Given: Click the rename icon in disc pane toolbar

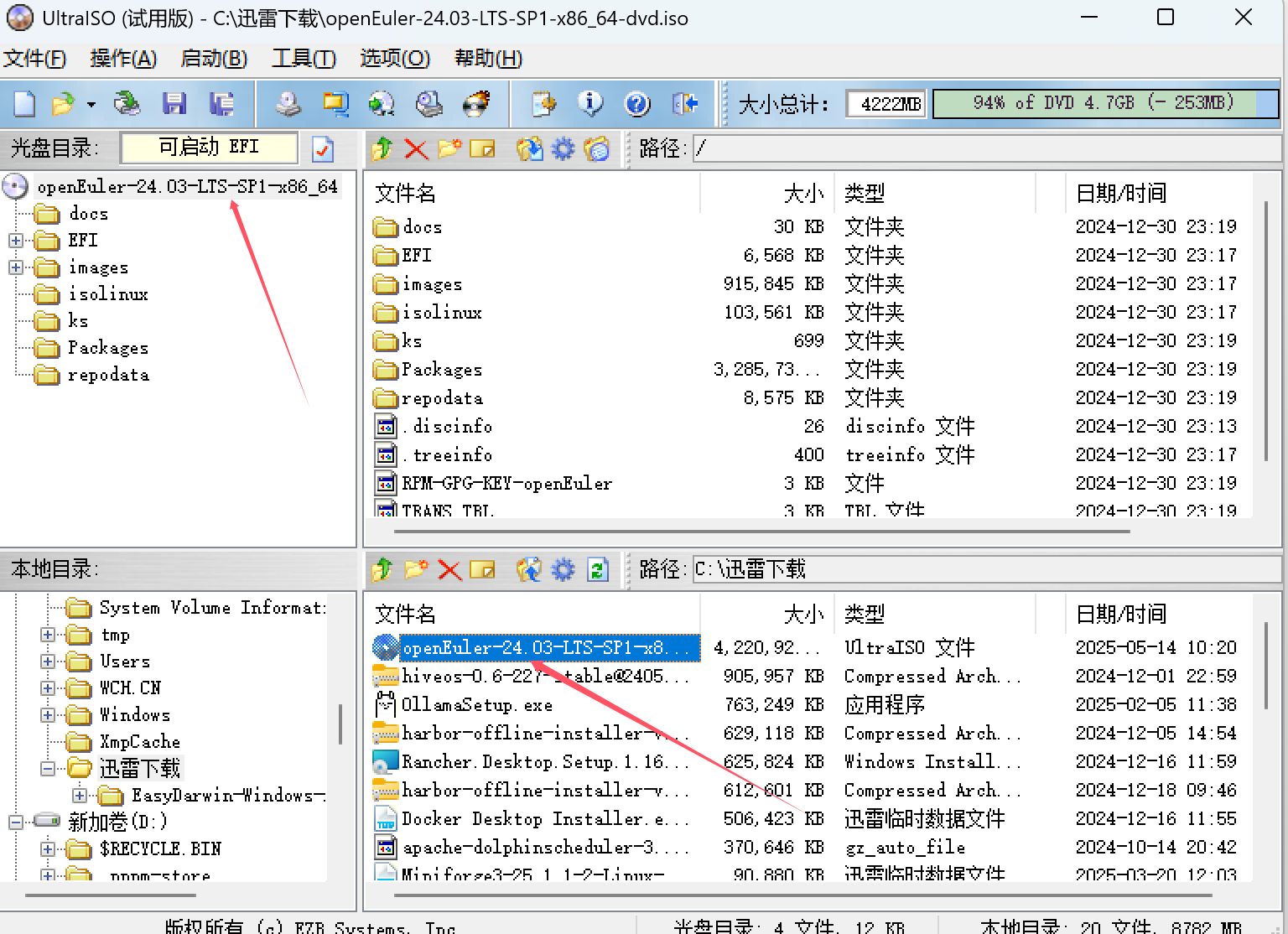Looking at the screenshot, I should 482,149.
